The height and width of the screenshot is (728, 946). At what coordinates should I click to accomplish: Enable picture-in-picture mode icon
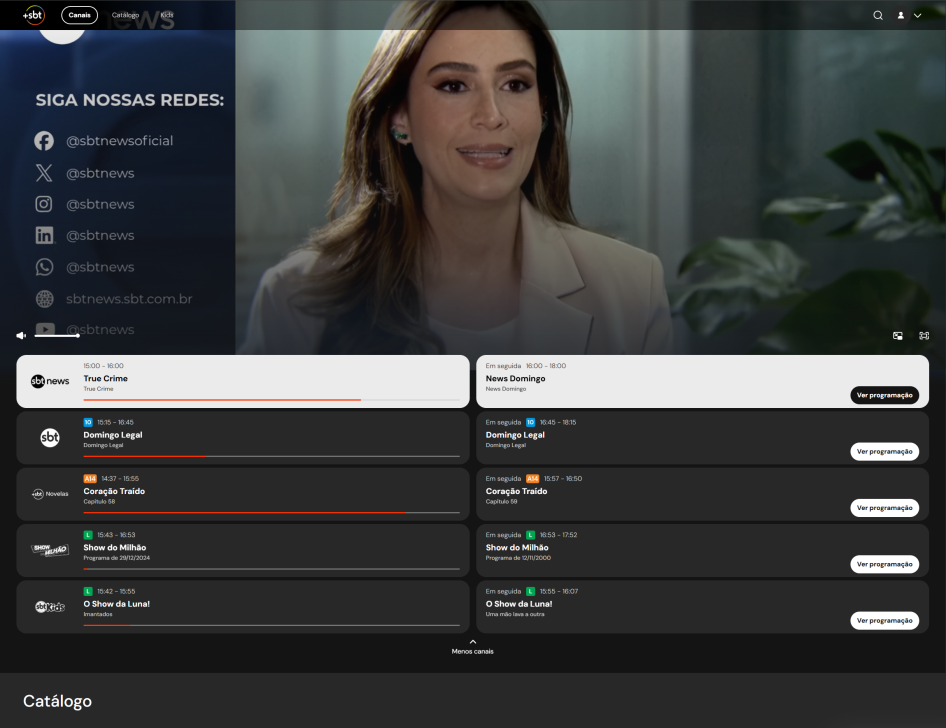[x=898, y=336]
